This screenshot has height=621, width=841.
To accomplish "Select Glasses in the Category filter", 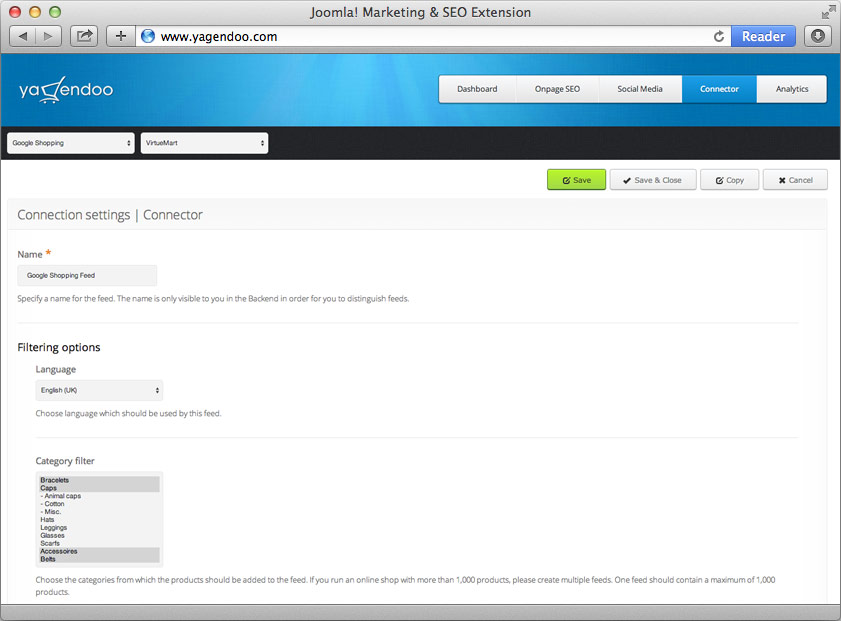I will [x=99, y=535].
